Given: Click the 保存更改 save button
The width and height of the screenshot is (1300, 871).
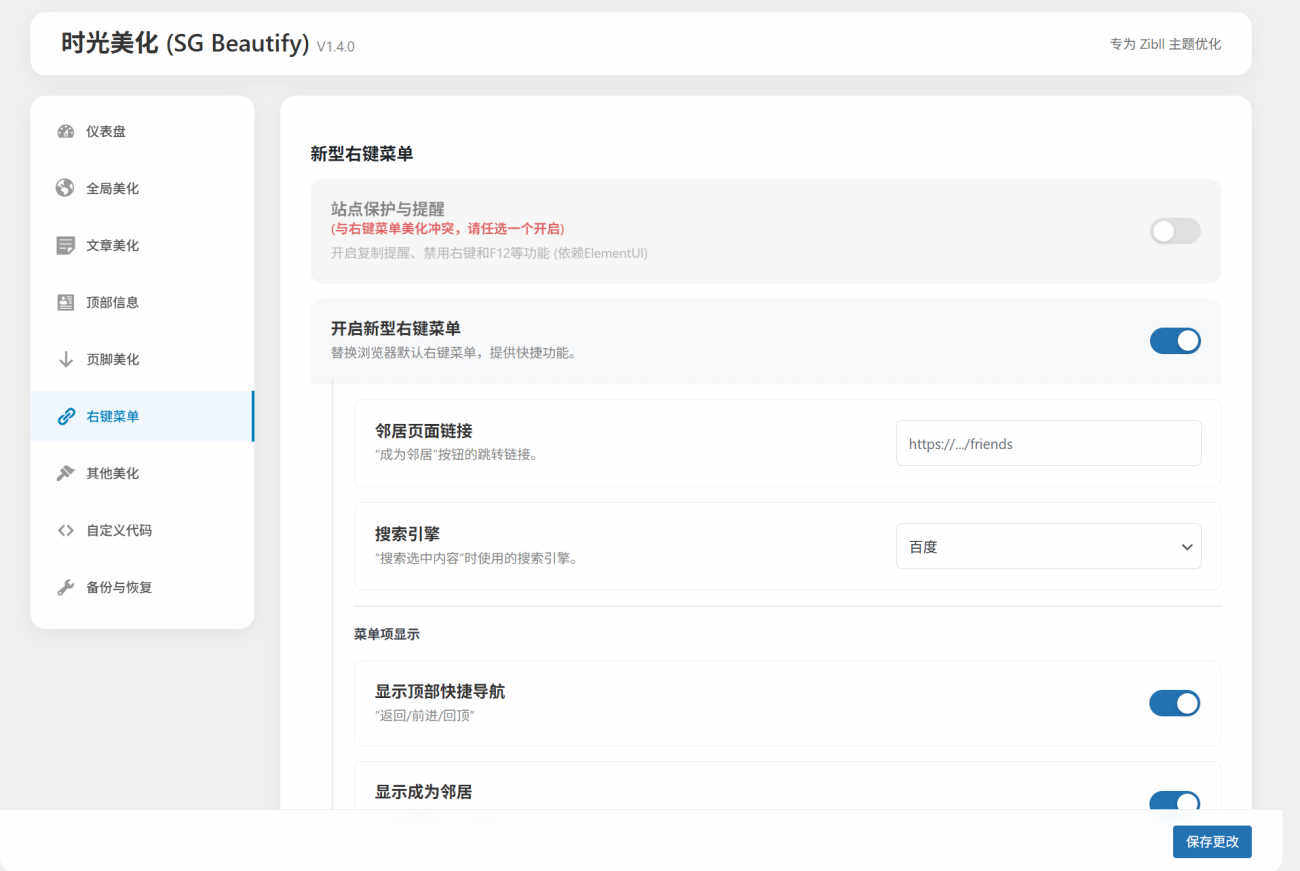Looking at the screenshot, I should pyautogui.click(x=1211, y=841).
